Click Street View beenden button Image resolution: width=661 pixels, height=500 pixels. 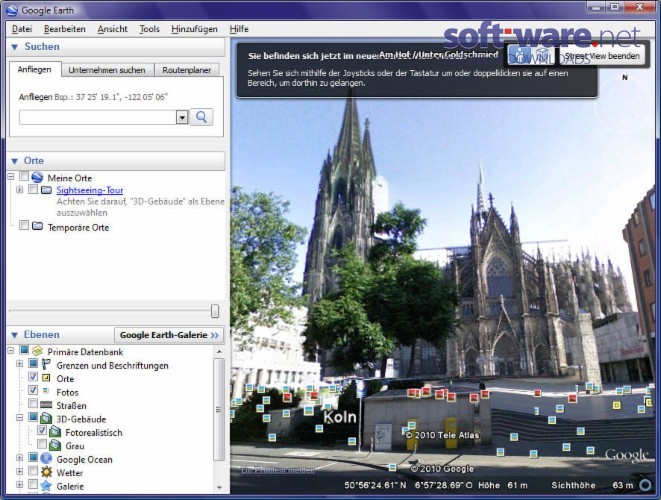coord(602,56)
